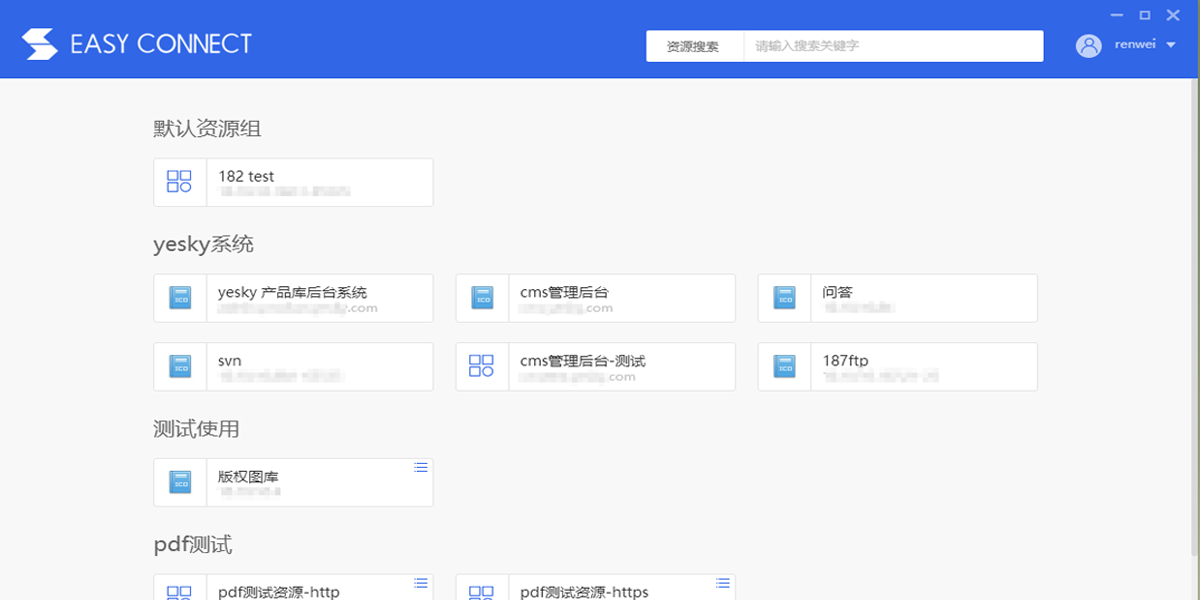
Task: Focus the search keyword input field
Action: pos(892,46)
